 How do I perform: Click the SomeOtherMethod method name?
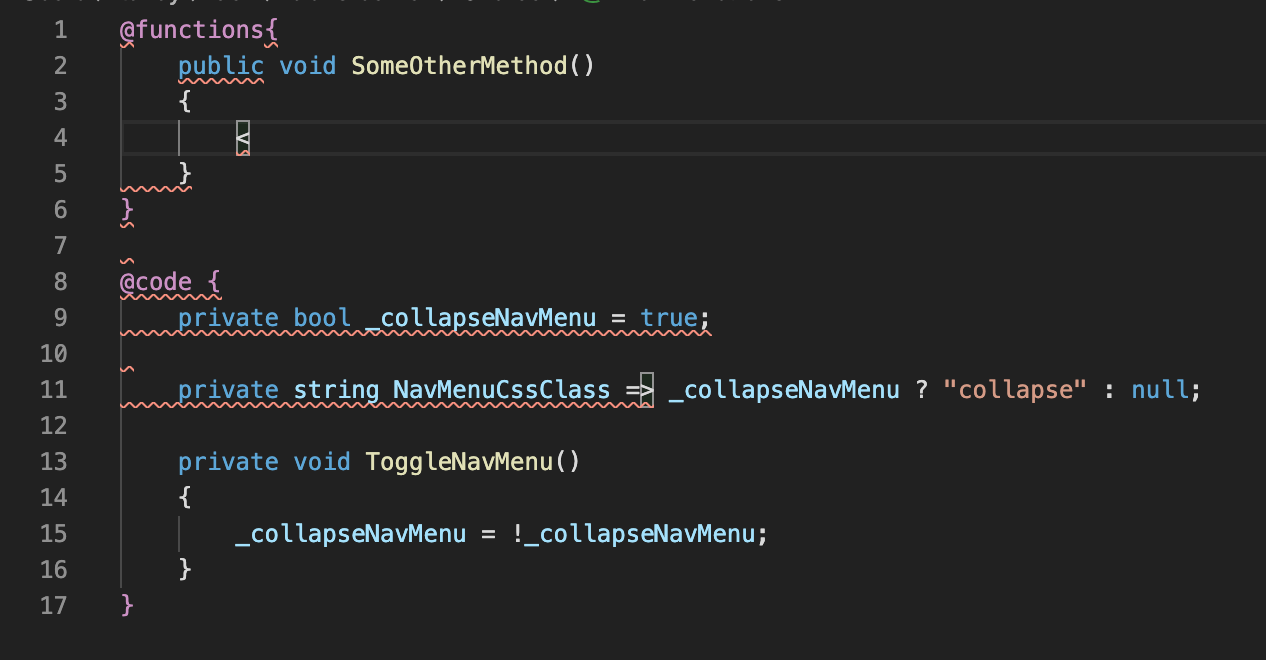pyautogui.click(x=458, y=65)
